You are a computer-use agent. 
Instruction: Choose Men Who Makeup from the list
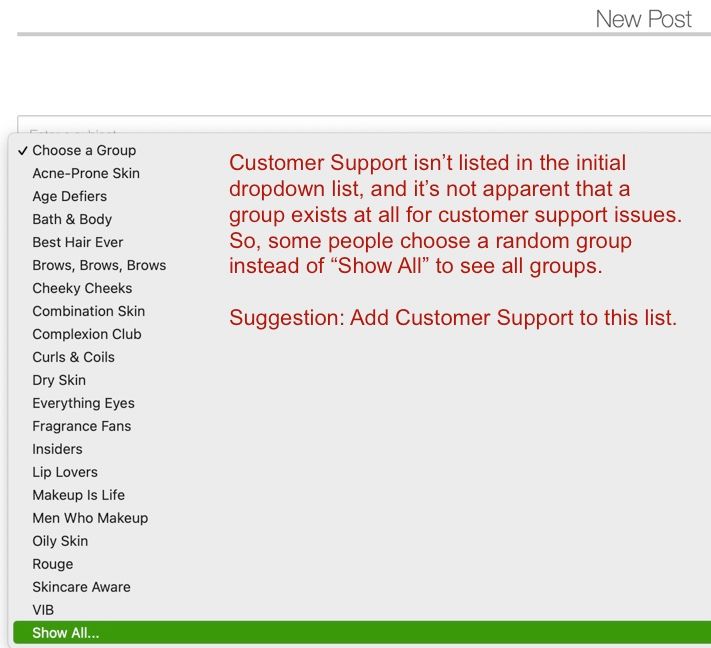(90, 518)
